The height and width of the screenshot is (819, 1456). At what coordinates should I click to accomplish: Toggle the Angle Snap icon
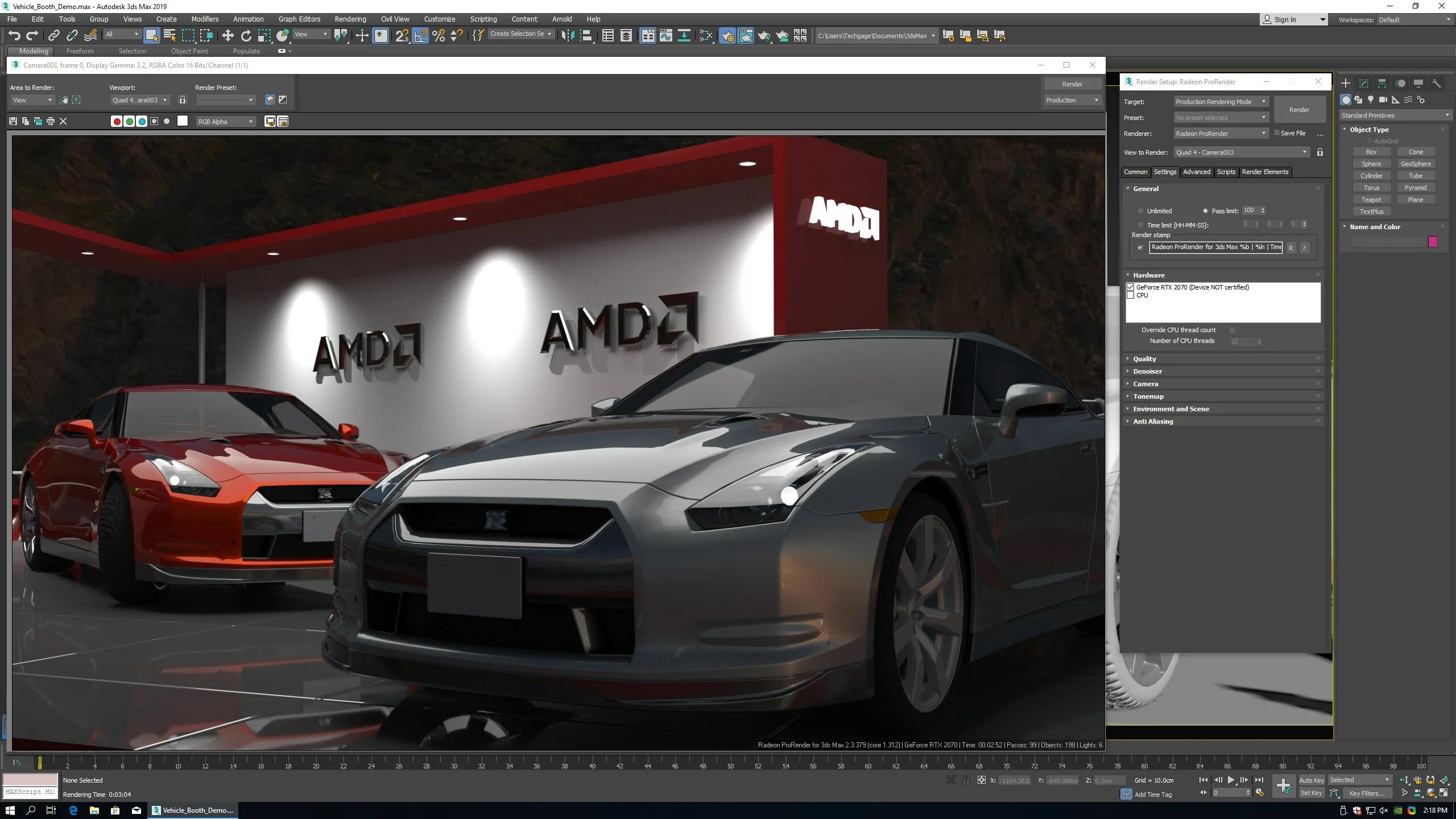point(420,36)
